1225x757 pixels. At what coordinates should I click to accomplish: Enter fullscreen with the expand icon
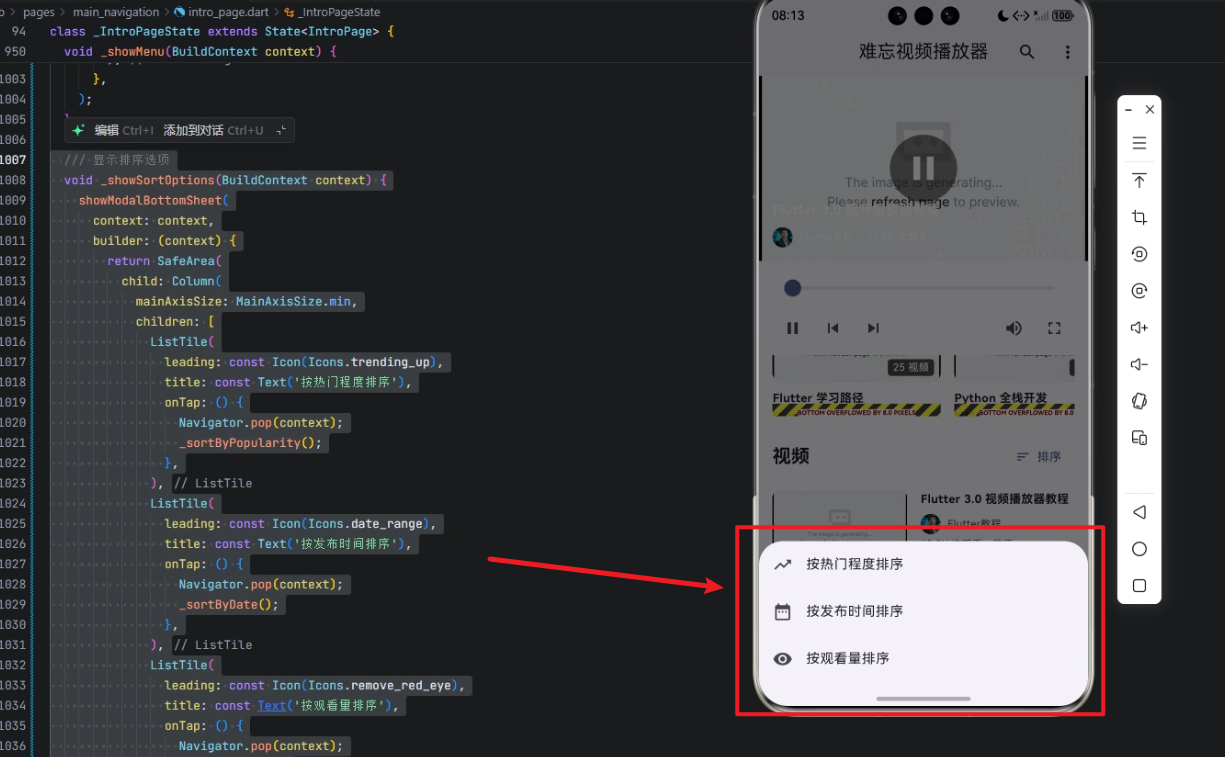[1054, 328]
